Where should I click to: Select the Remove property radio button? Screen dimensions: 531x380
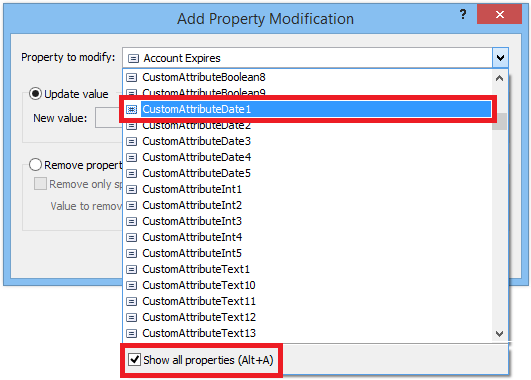click(35, 165)
